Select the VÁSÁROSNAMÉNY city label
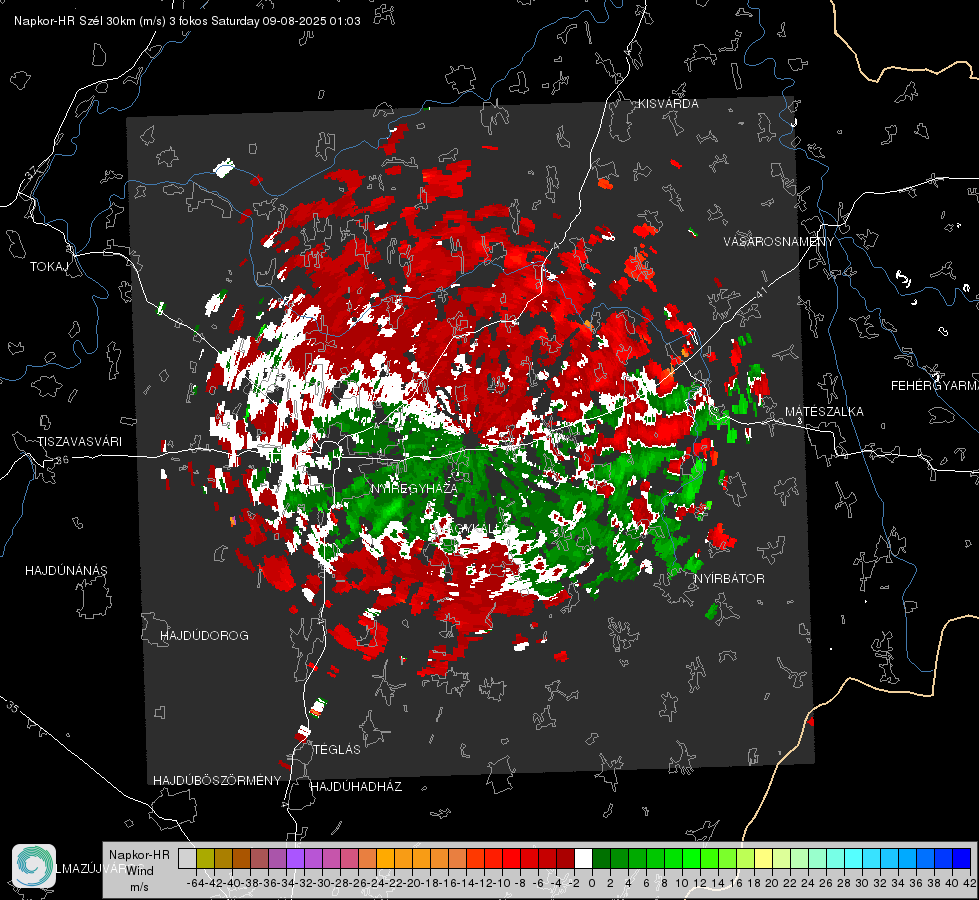 click(x=779, y=242)
